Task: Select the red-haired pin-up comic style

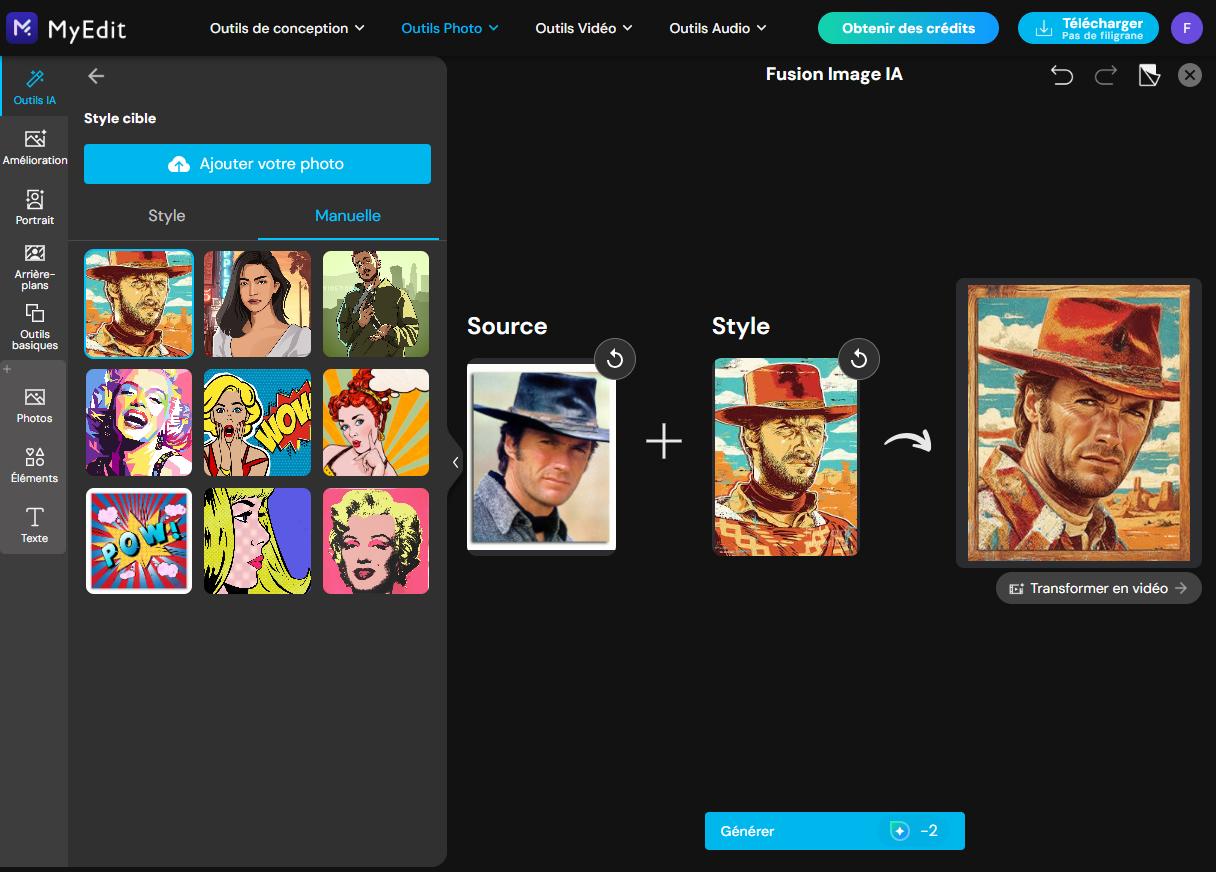Action: [376, 422]
